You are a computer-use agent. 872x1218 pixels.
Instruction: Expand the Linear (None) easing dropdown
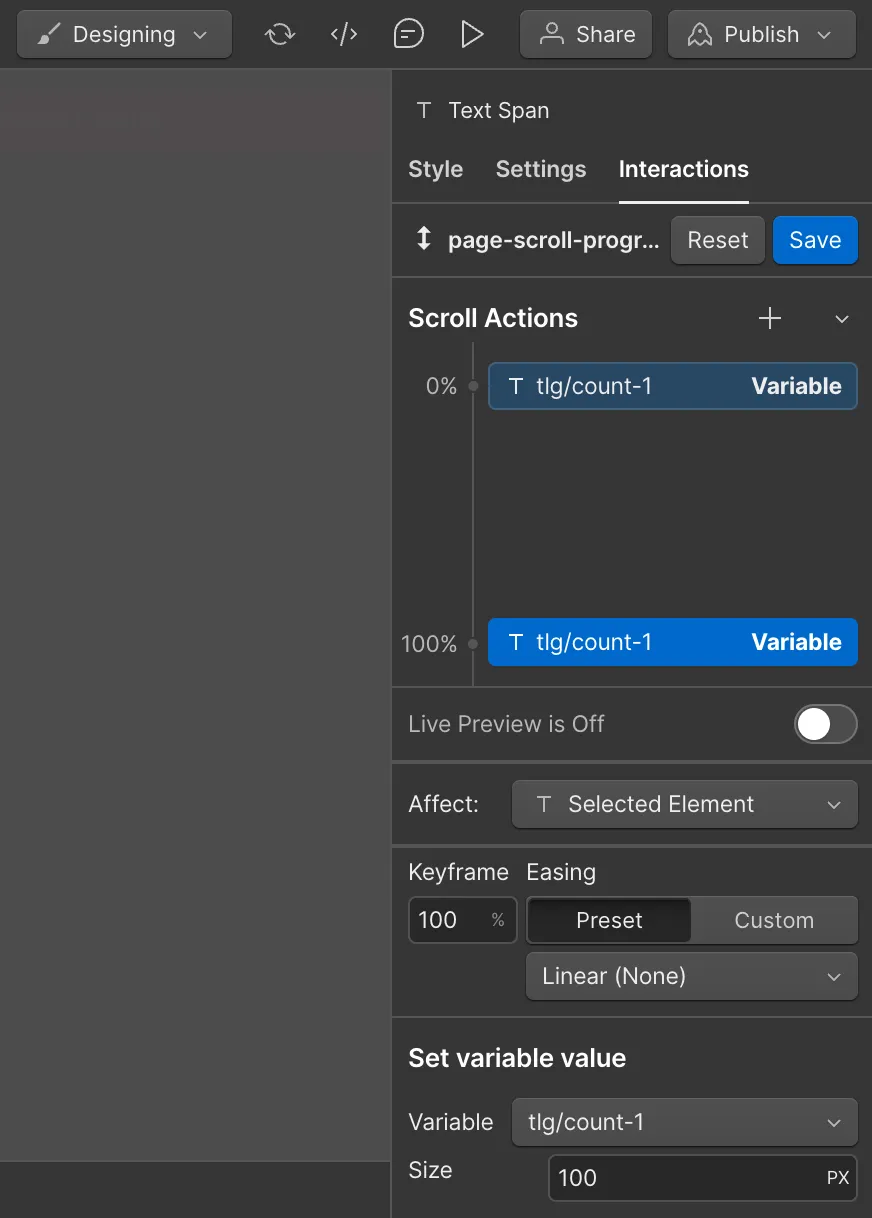click(691, 976)
